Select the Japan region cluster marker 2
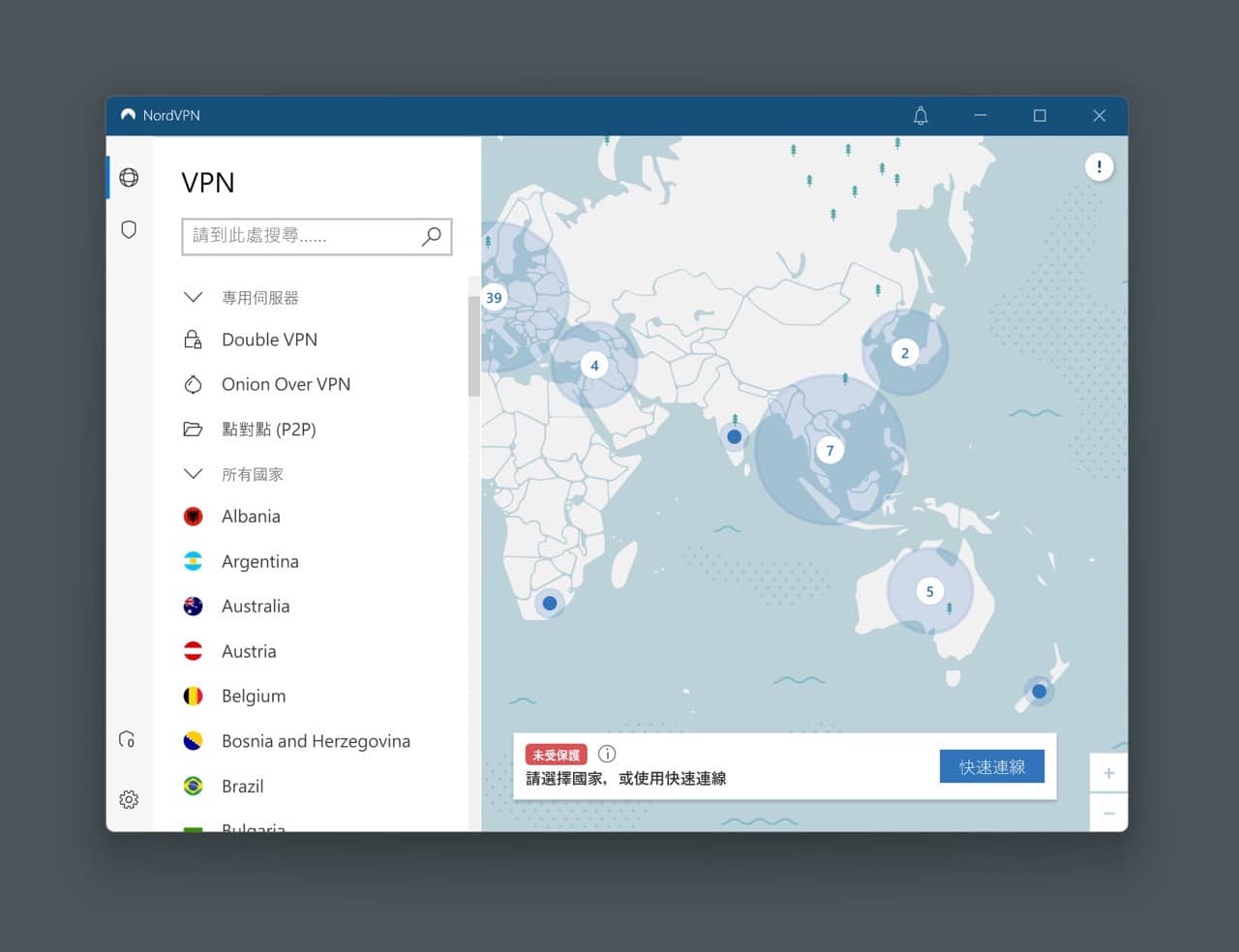 [x=905, y=353]
